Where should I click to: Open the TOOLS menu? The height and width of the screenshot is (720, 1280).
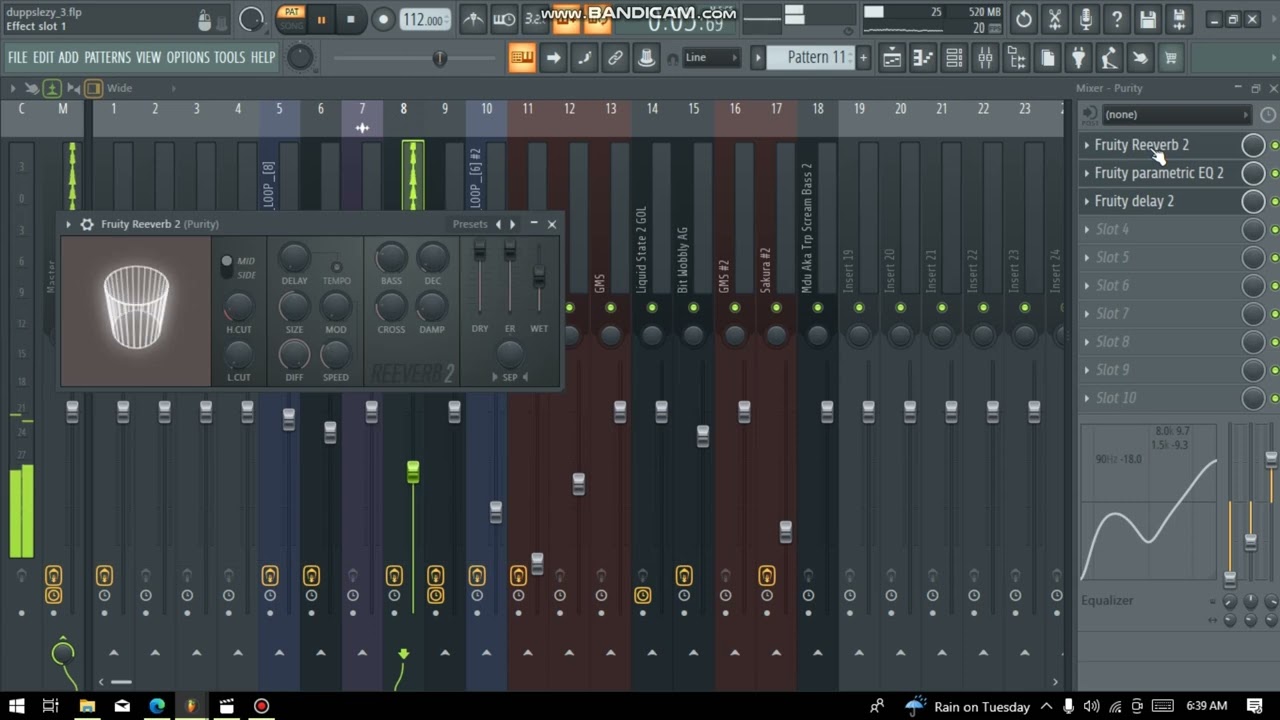click(229, 58)
